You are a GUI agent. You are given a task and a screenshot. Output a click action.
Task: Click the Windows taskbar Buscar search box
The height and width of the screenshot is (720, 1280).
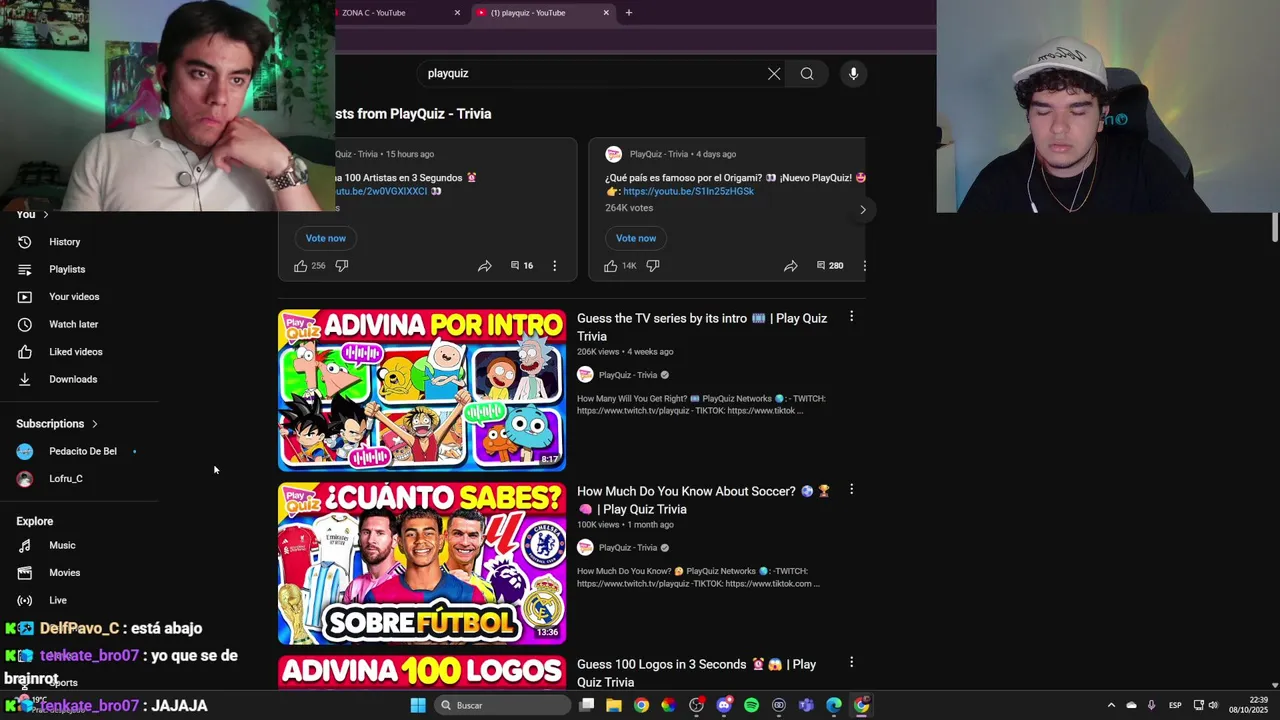[x=504, y=705]
